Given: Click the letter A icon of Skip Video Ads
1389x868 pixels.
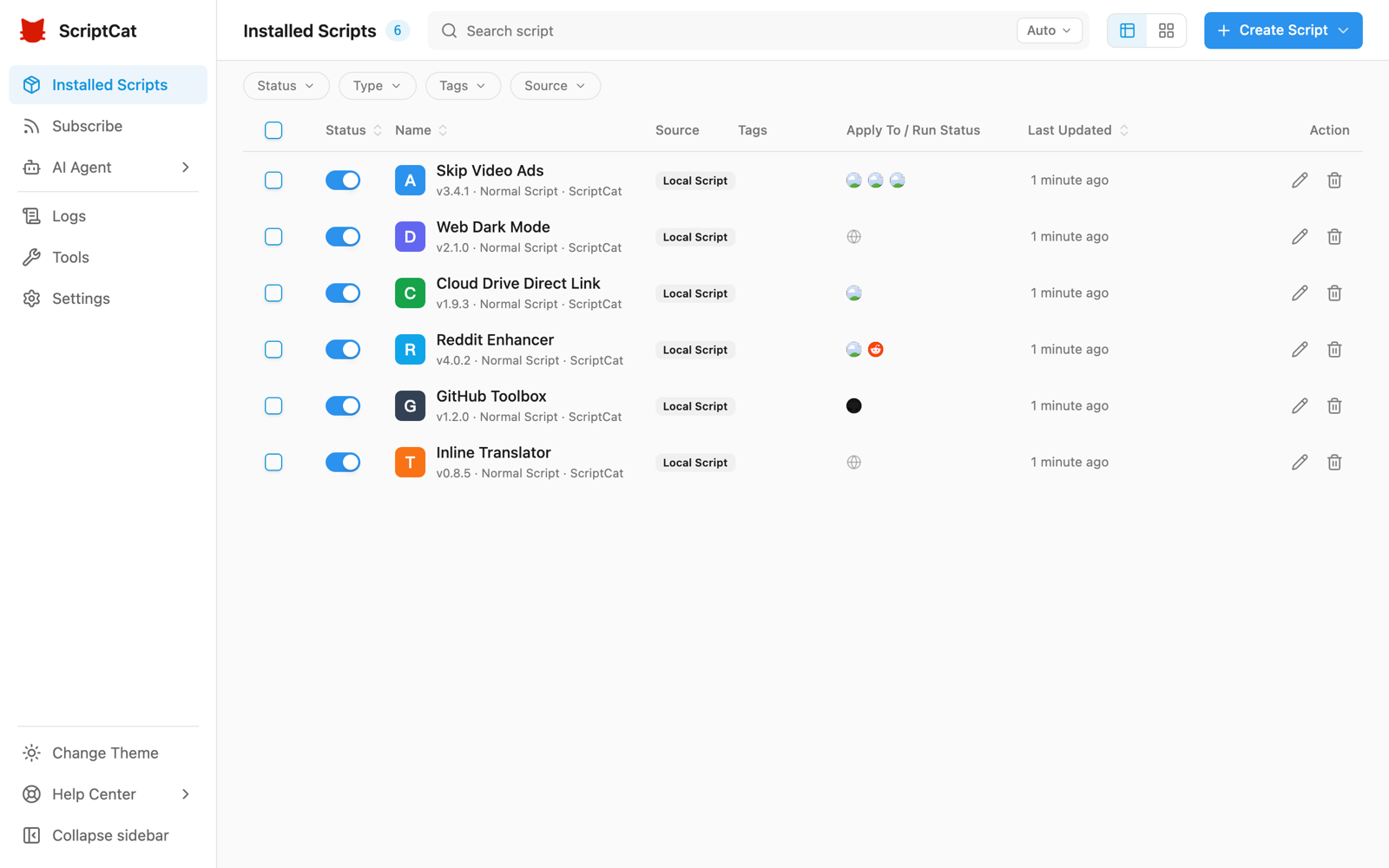Looking at the screenshot, I should coord(410,181).
